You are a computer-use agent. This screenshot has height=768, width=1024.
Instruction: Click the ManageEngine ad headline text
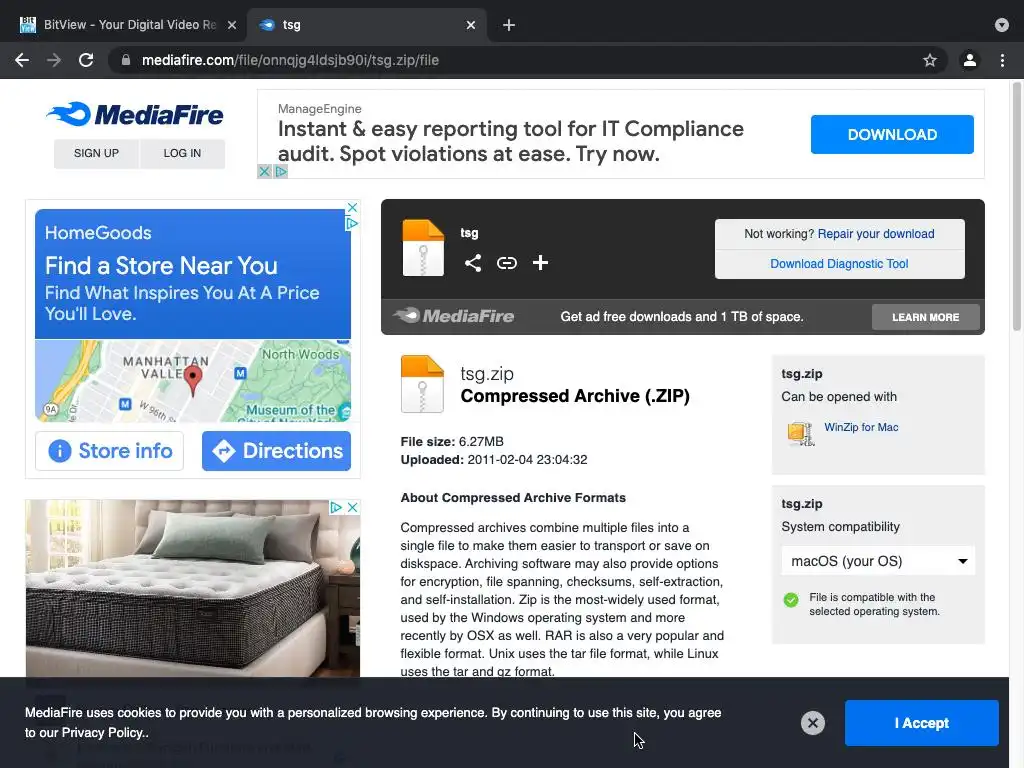click(x=510, y=141)
